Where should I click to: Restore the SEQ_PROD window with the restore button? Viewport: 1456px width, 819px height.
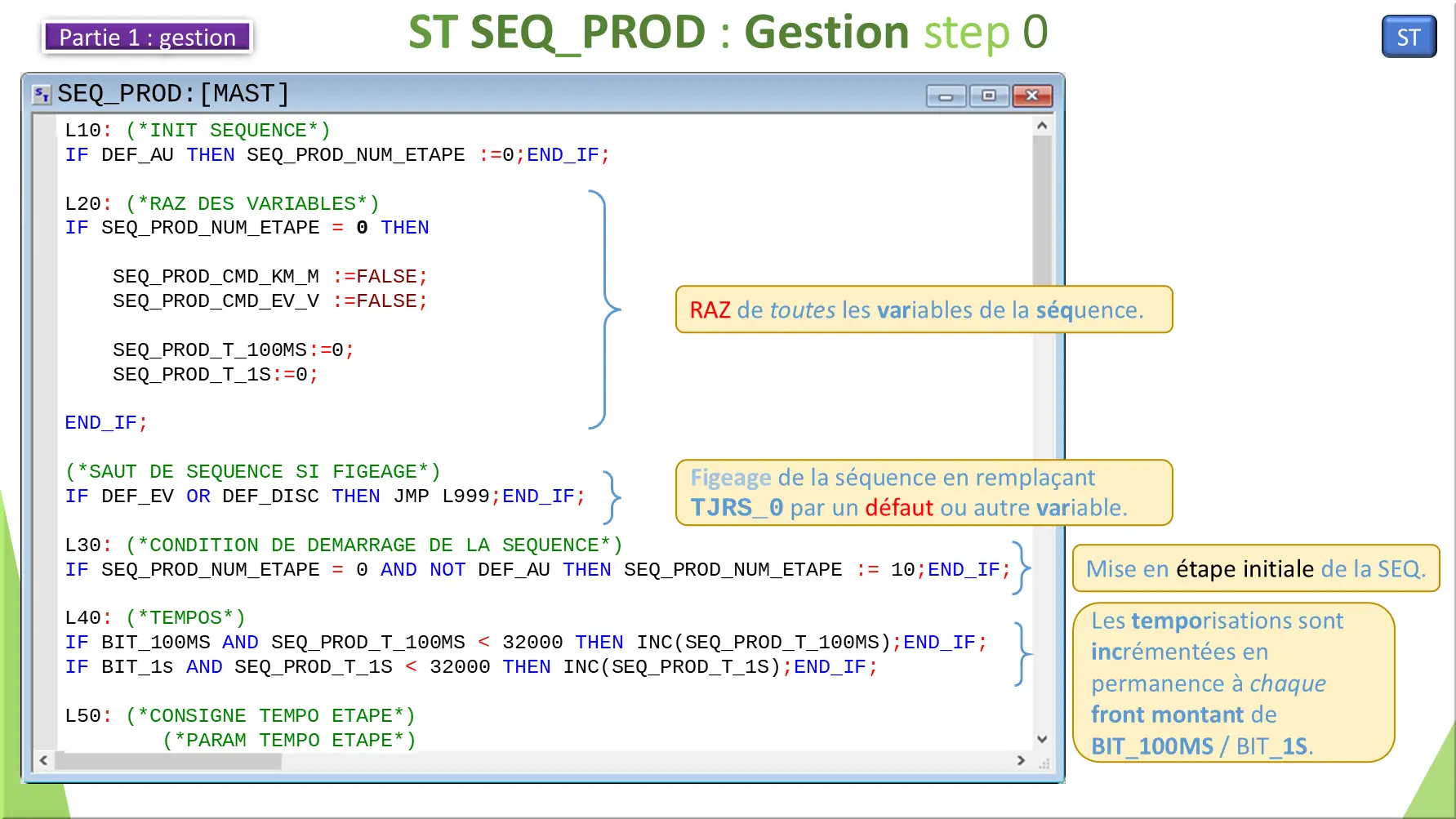coord(989,96)
